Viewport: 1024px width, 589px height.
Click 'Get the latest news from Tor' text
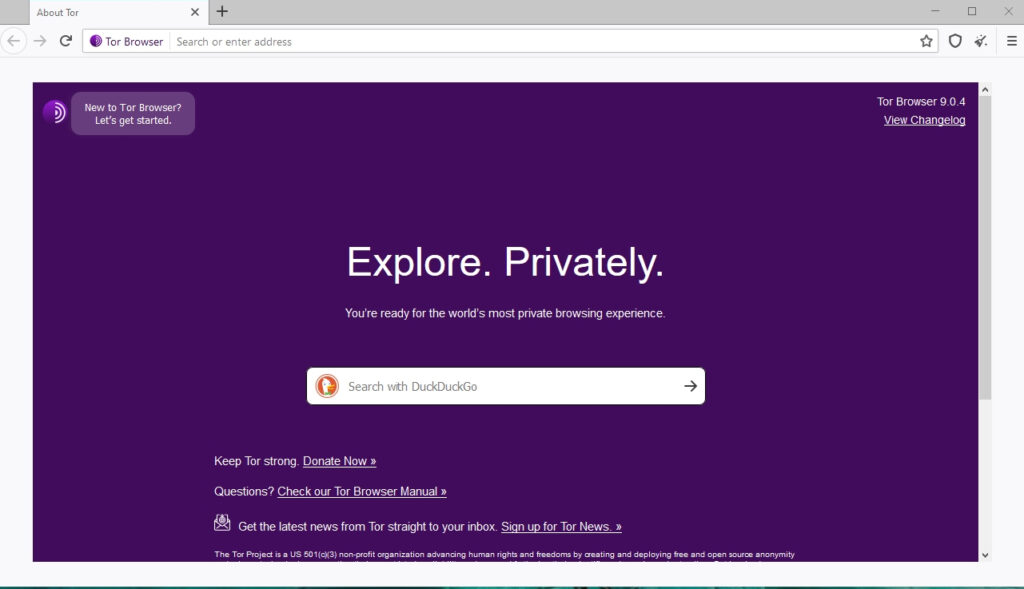coord(368,527)
